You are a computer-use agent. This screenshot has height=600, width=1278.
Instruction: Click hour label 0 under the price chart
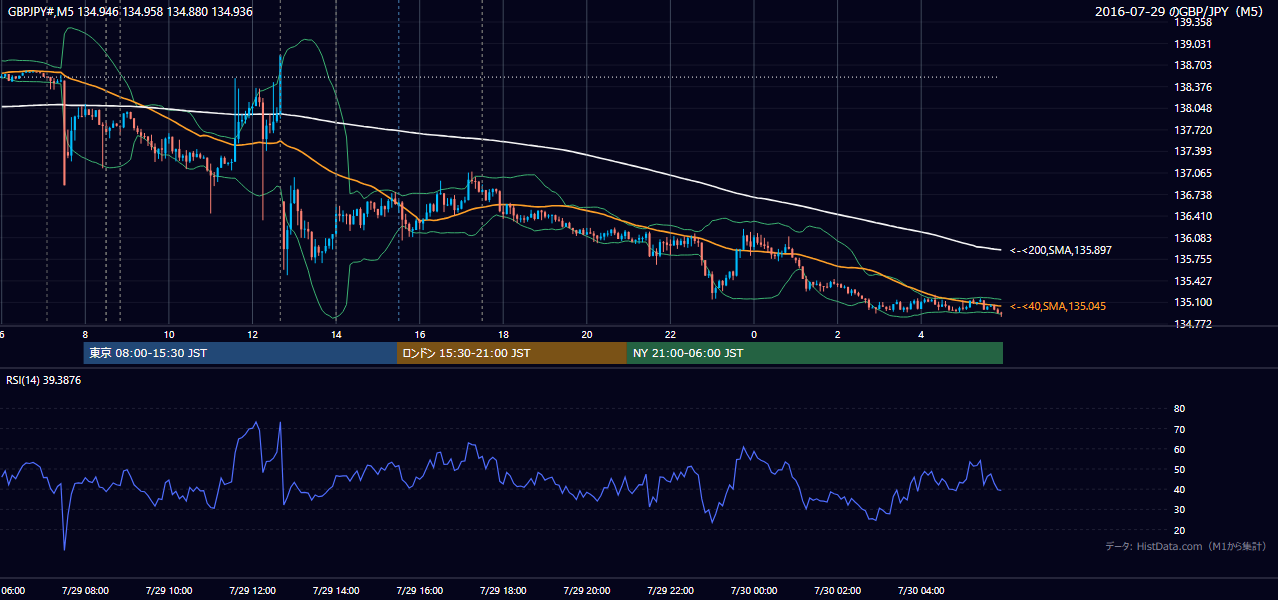[x=754, y=335]
